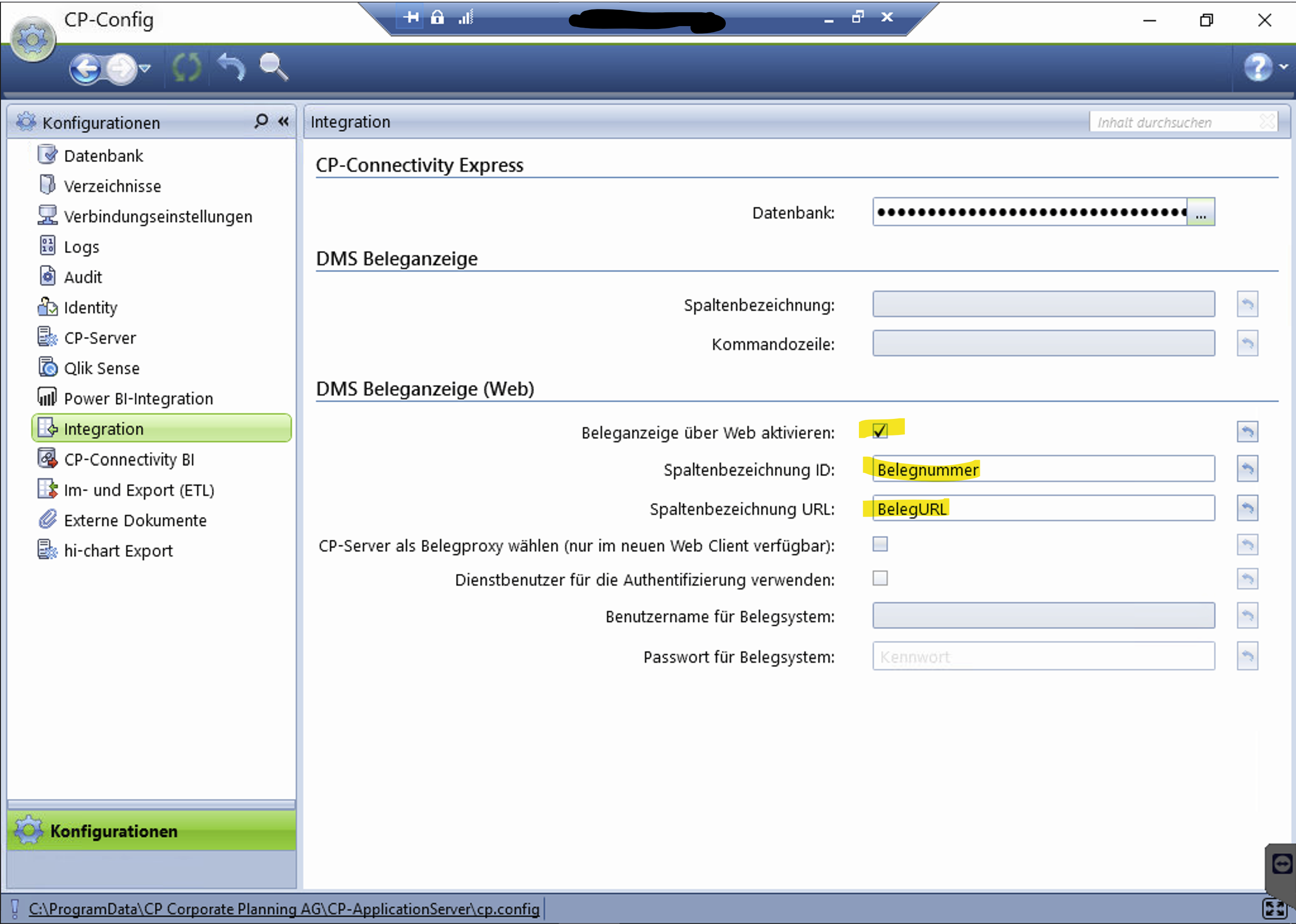Image resolution: width=1296 pixels, height=924 pixels.
Task: Collapse the Konfigurationen sidebar panel
Action: [x=283, y=121]
